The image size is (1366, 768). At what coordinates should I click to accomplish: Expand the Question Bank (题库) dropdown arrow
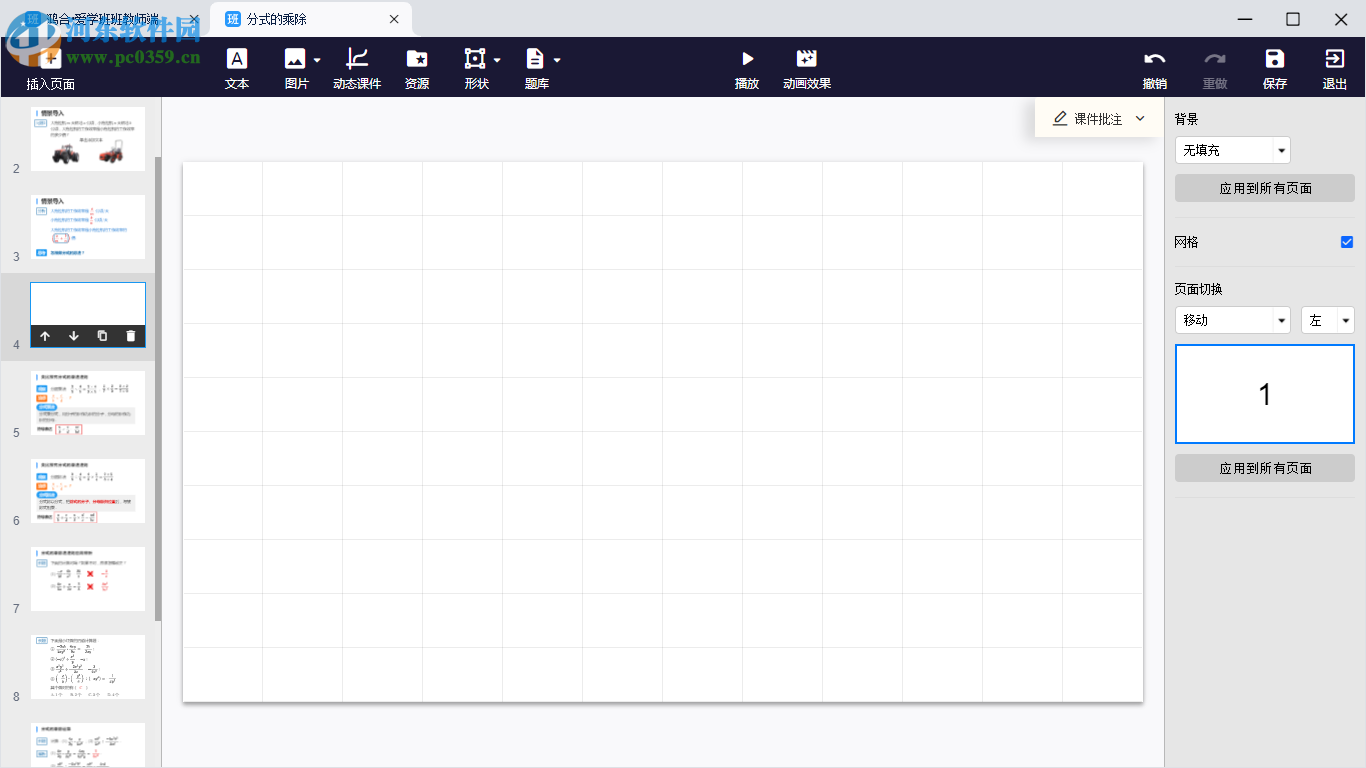(x=557, y=60)
